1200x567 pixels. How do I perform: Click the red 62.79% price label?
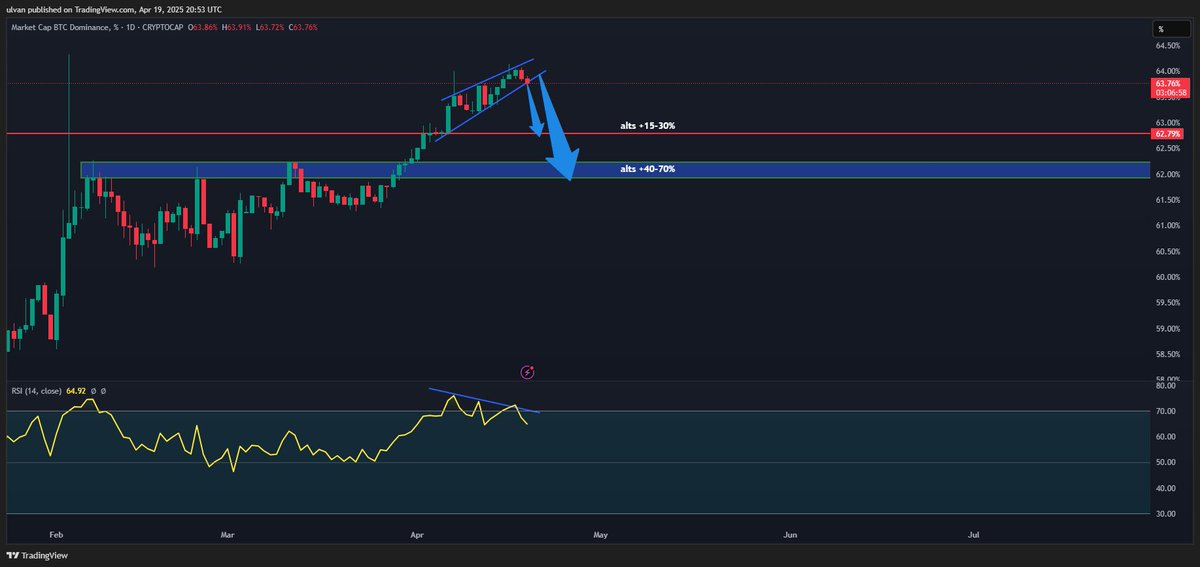(x=1166, y=133)
